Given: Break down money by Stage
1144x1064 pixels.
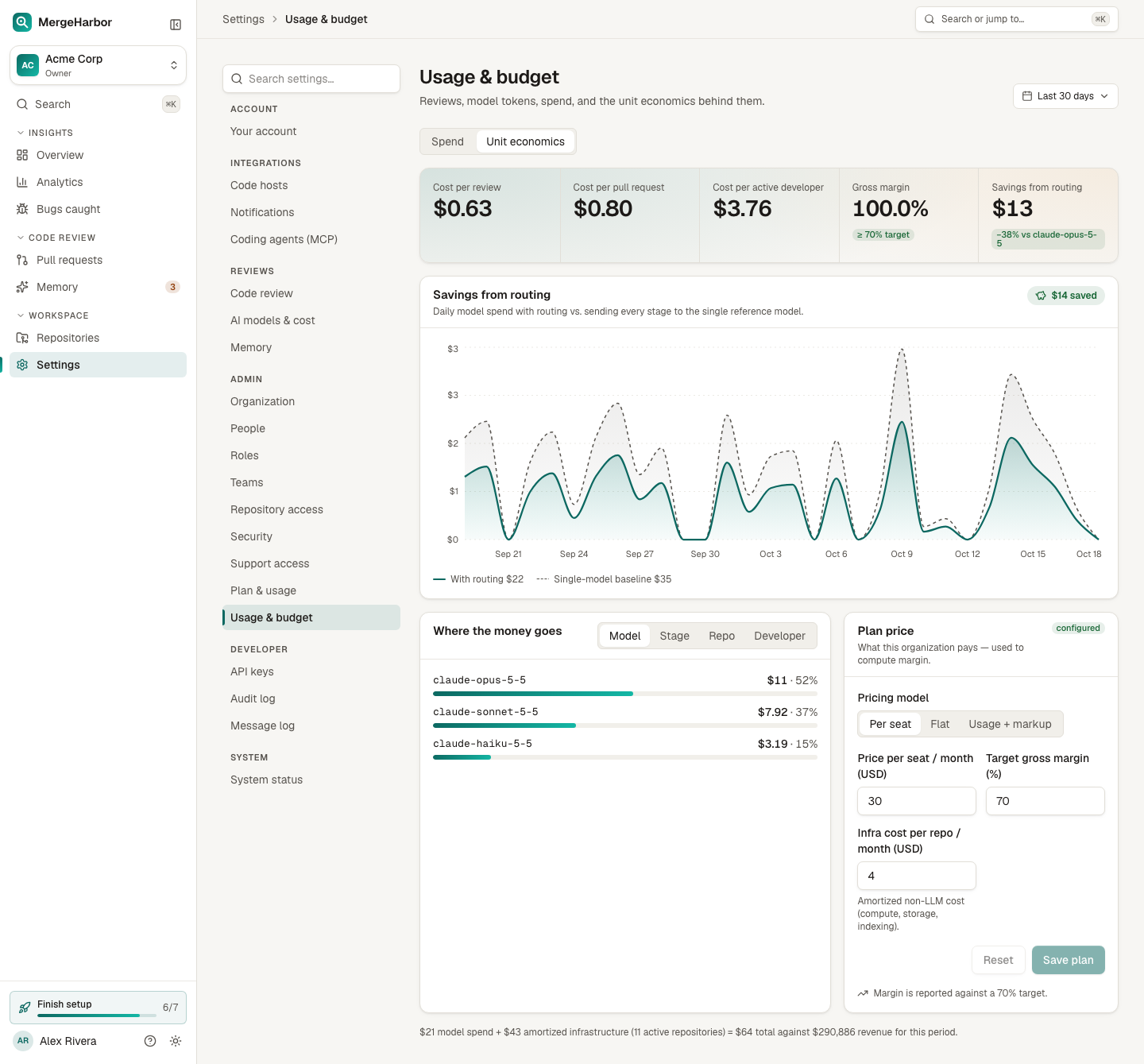Looking at the screenshot, I should pos(674,636).
